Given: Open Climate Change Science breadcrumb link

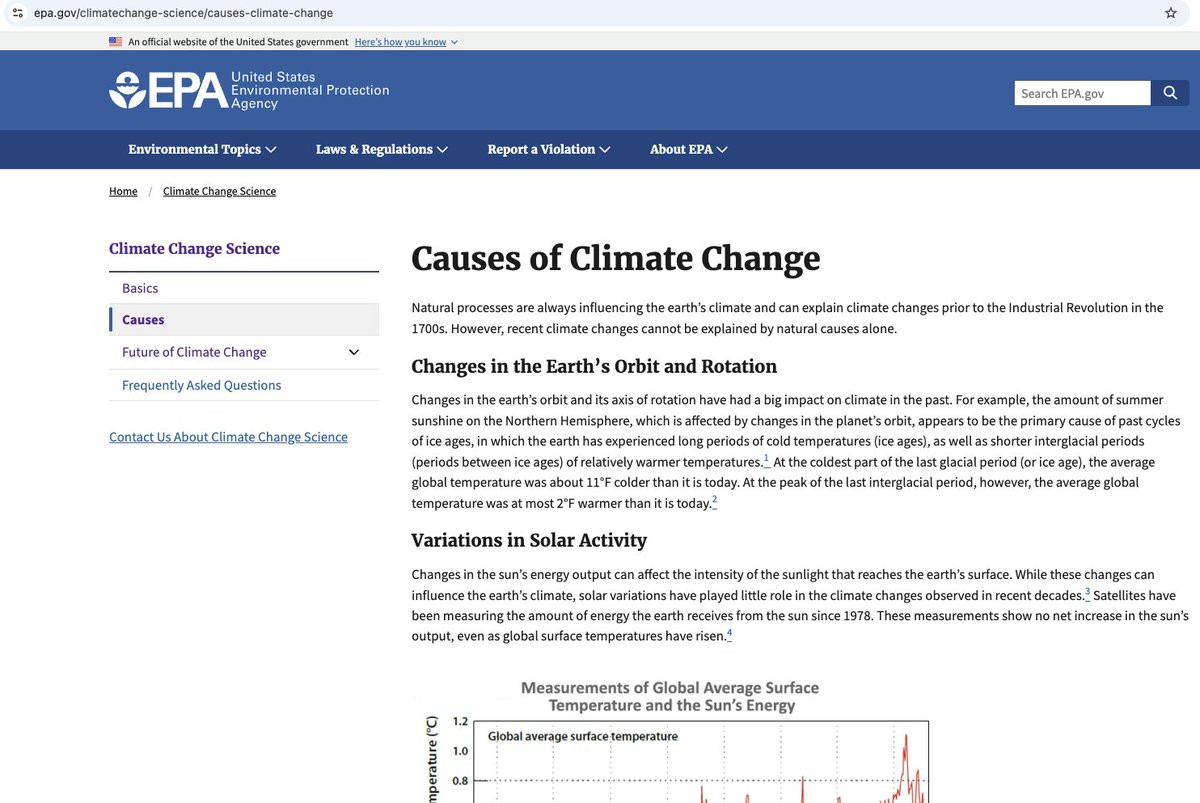Looking at the screenshot, I should (219, 191).
